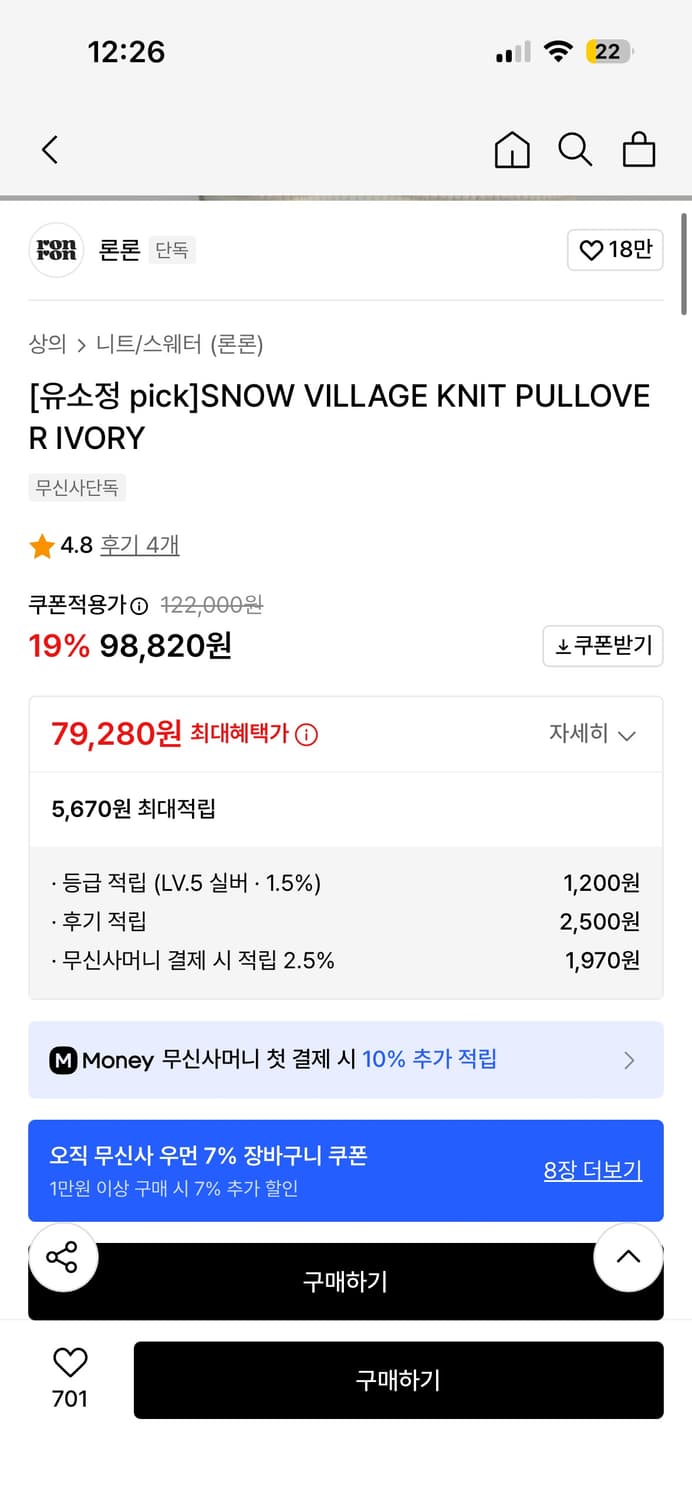Open the Money banner's right arrow

coord(630,1059)
